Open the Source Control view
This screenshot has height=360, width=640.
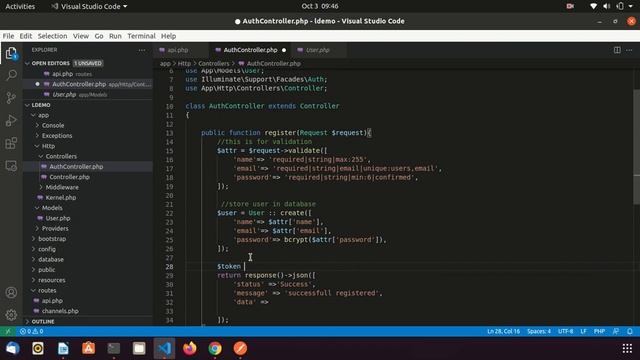(x=11, y=98)
